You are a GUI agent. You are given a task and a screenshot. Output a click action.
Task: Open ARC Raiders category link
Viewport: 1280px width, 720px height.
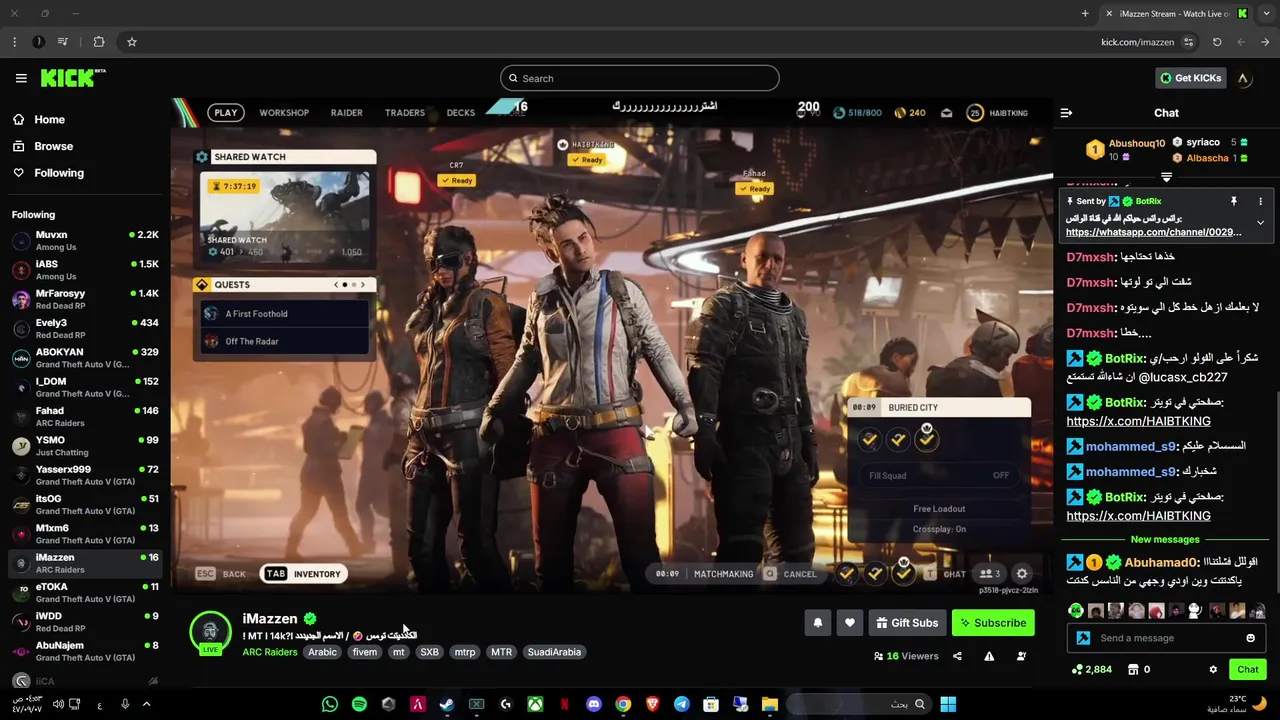coord(270,652)
